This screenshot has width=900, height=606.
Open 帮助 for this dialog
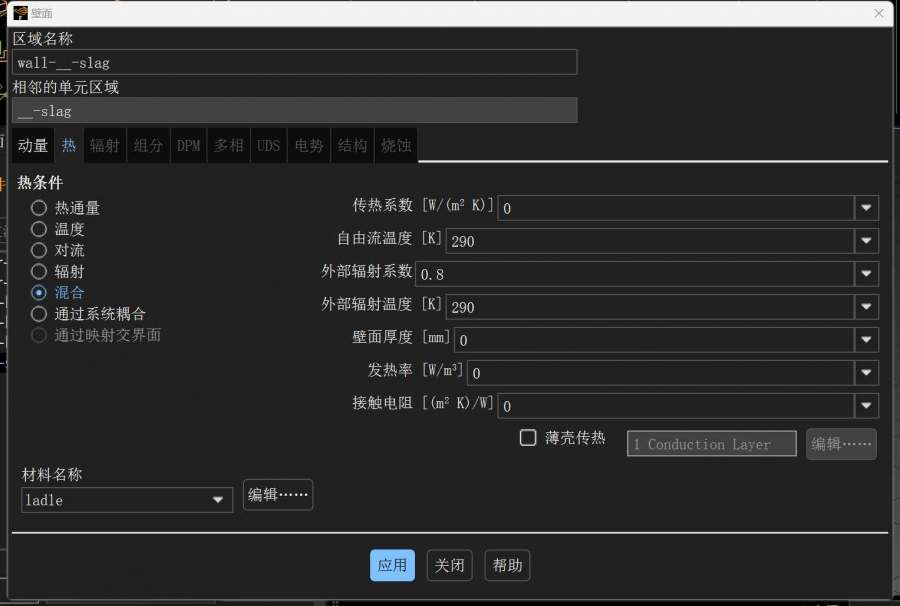[x=507, y=565]
